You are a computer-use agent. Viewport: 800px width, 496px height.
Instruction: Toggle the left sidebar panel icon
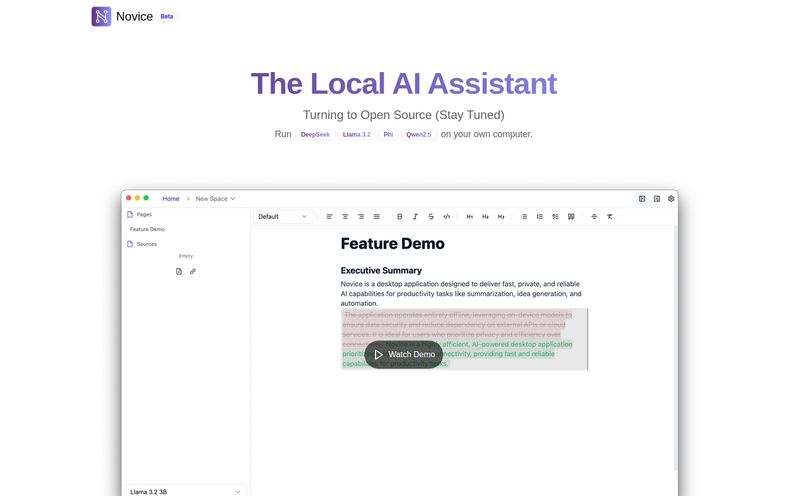(x=642, y=199)
